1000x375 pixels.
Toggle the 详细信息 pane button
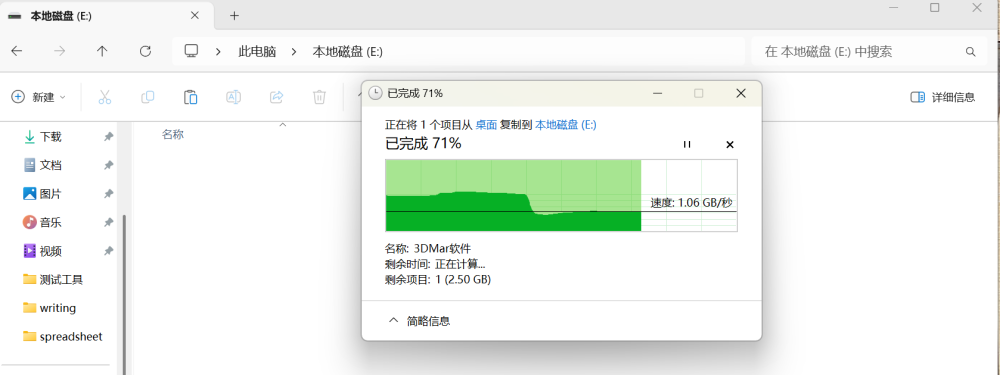[943, 97]
